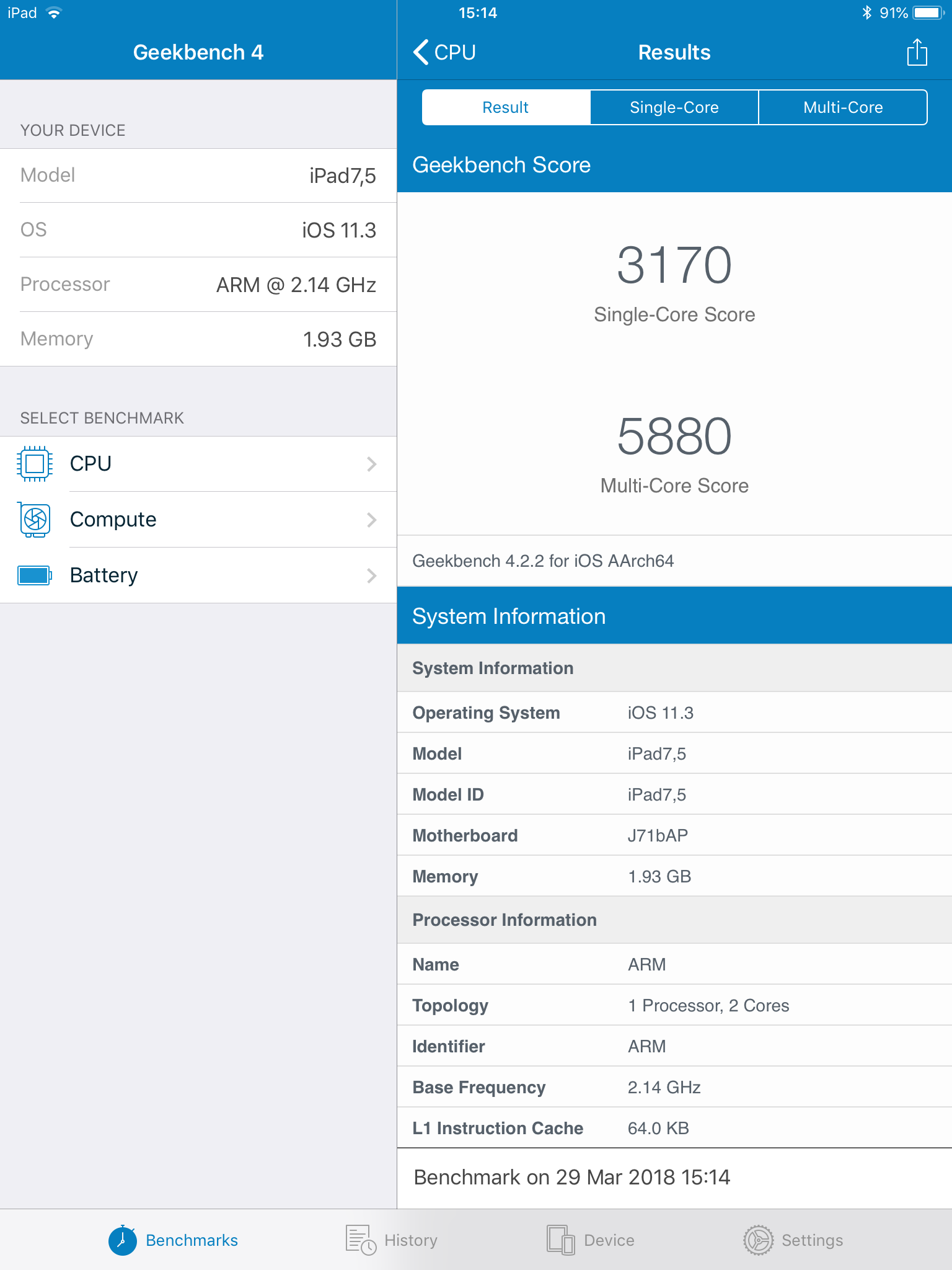The image size is (952, 1270).
Task: Tap the Processor Information section header
Action: coord(674,920)
